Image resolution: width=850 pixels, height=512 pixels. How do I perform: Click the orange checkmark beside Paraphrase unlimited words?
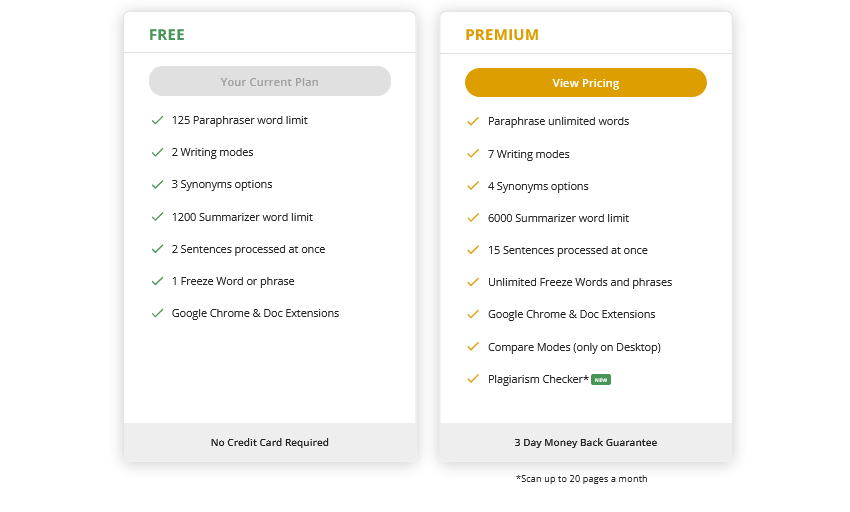coord(473,121)
